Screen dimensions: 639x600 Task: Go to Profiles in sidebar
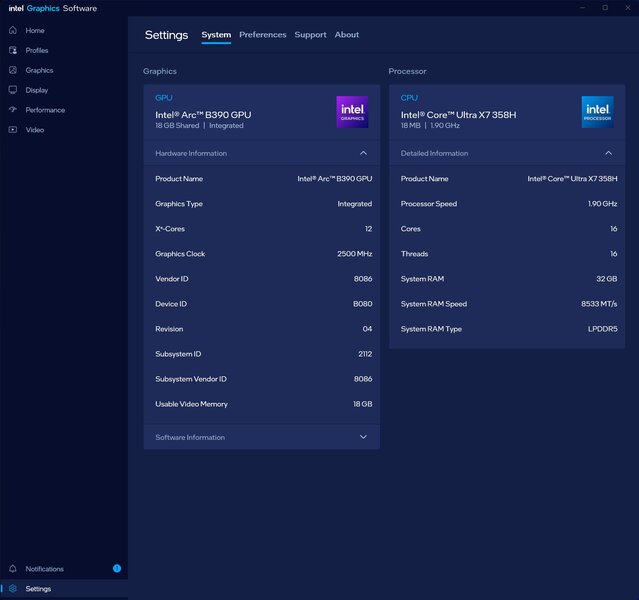pos(37,51)
